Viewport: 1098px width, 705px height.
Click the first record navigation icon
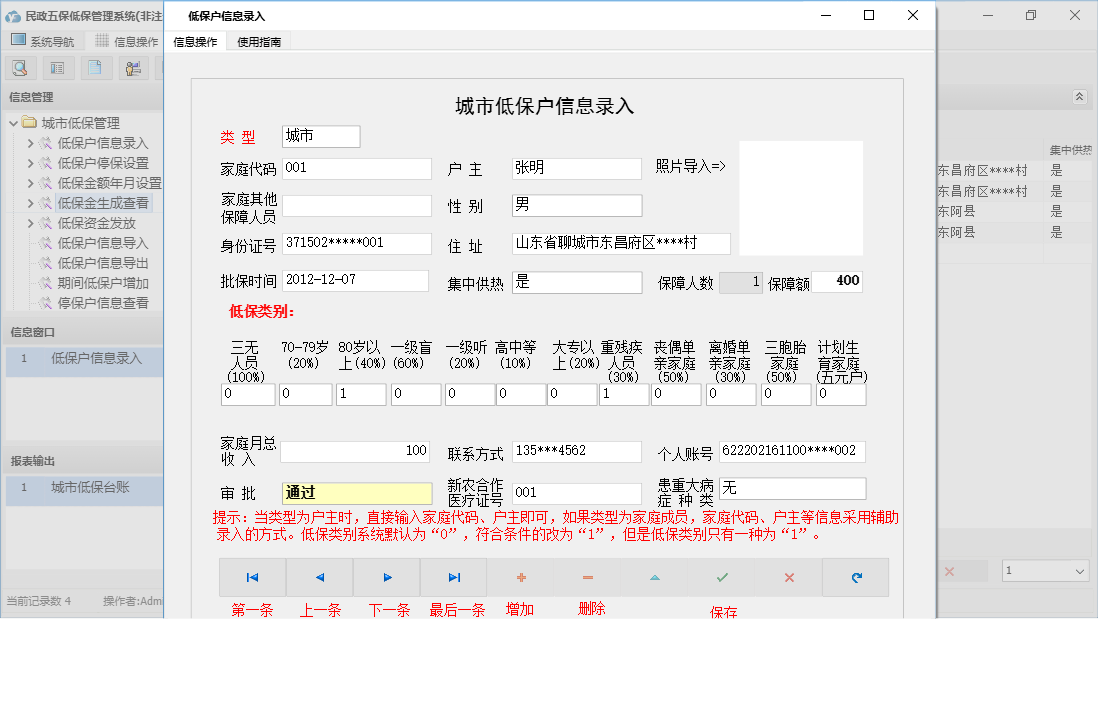coord(251,577)
